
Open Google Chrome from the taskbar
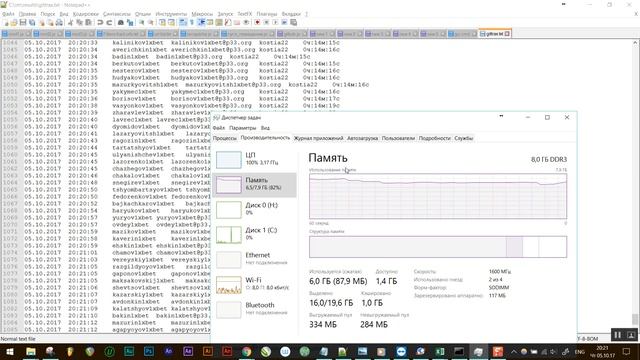[246, 351]
